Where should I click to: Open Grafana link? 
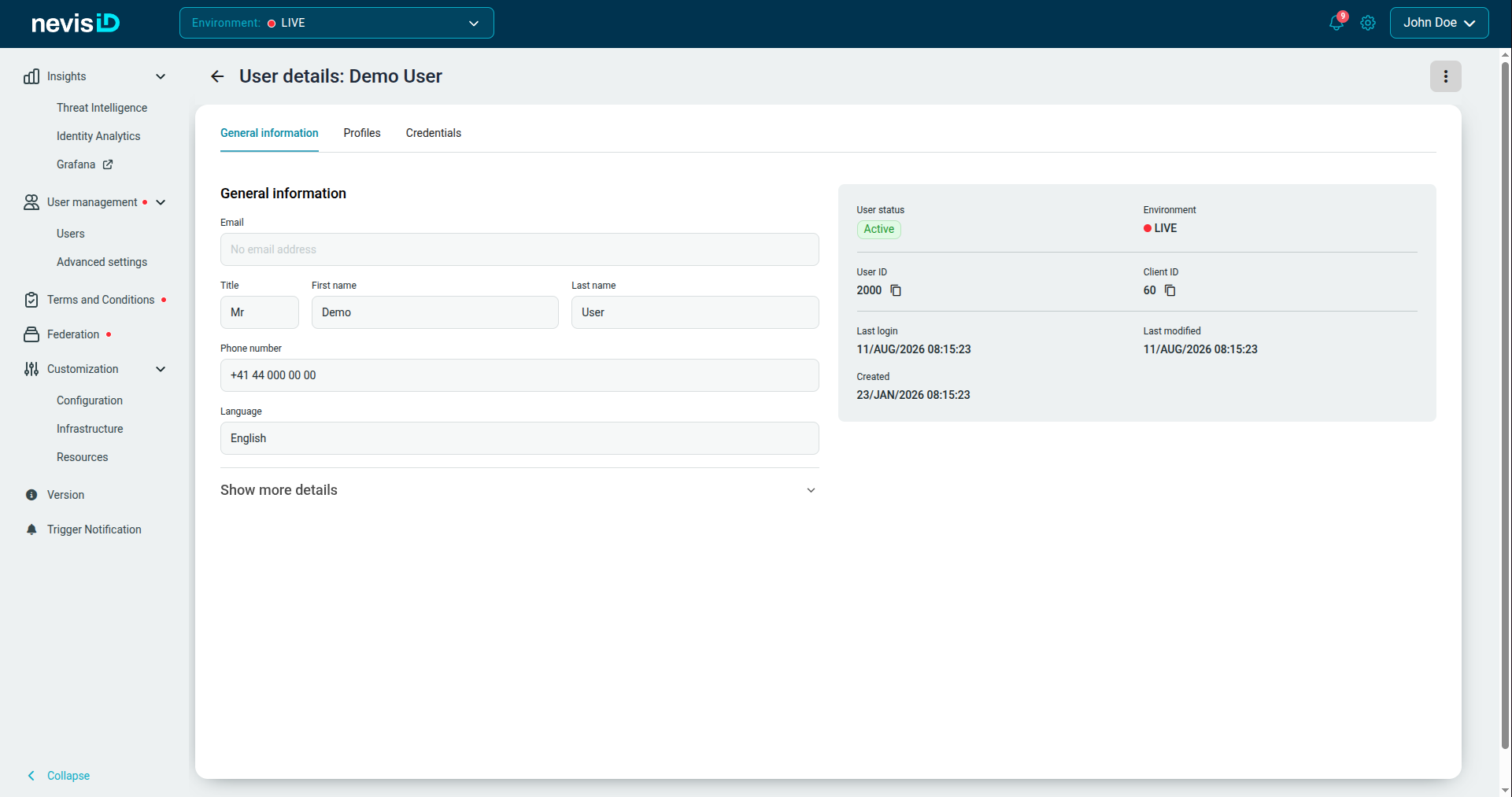pos(76,164)
